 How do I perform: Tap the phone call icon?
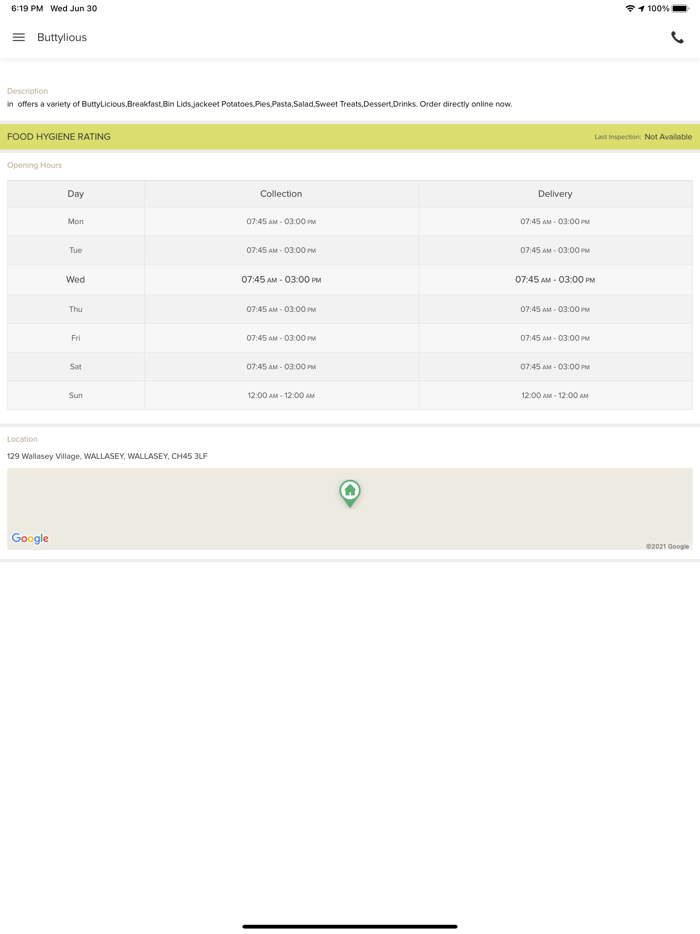click(x=677, y=37)
